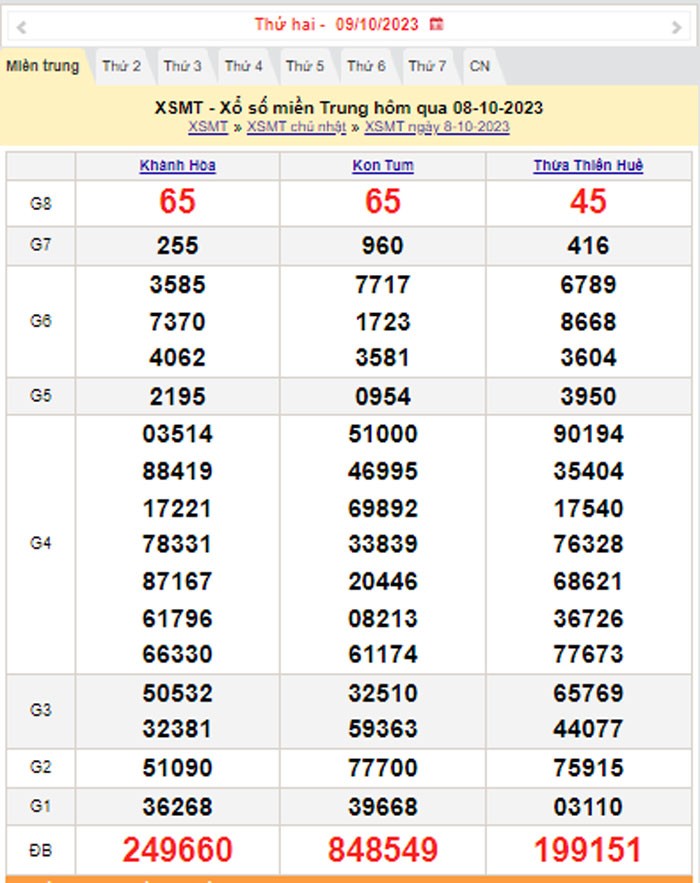
Task: Select the Miền trung tab
Action: (42, 67)
